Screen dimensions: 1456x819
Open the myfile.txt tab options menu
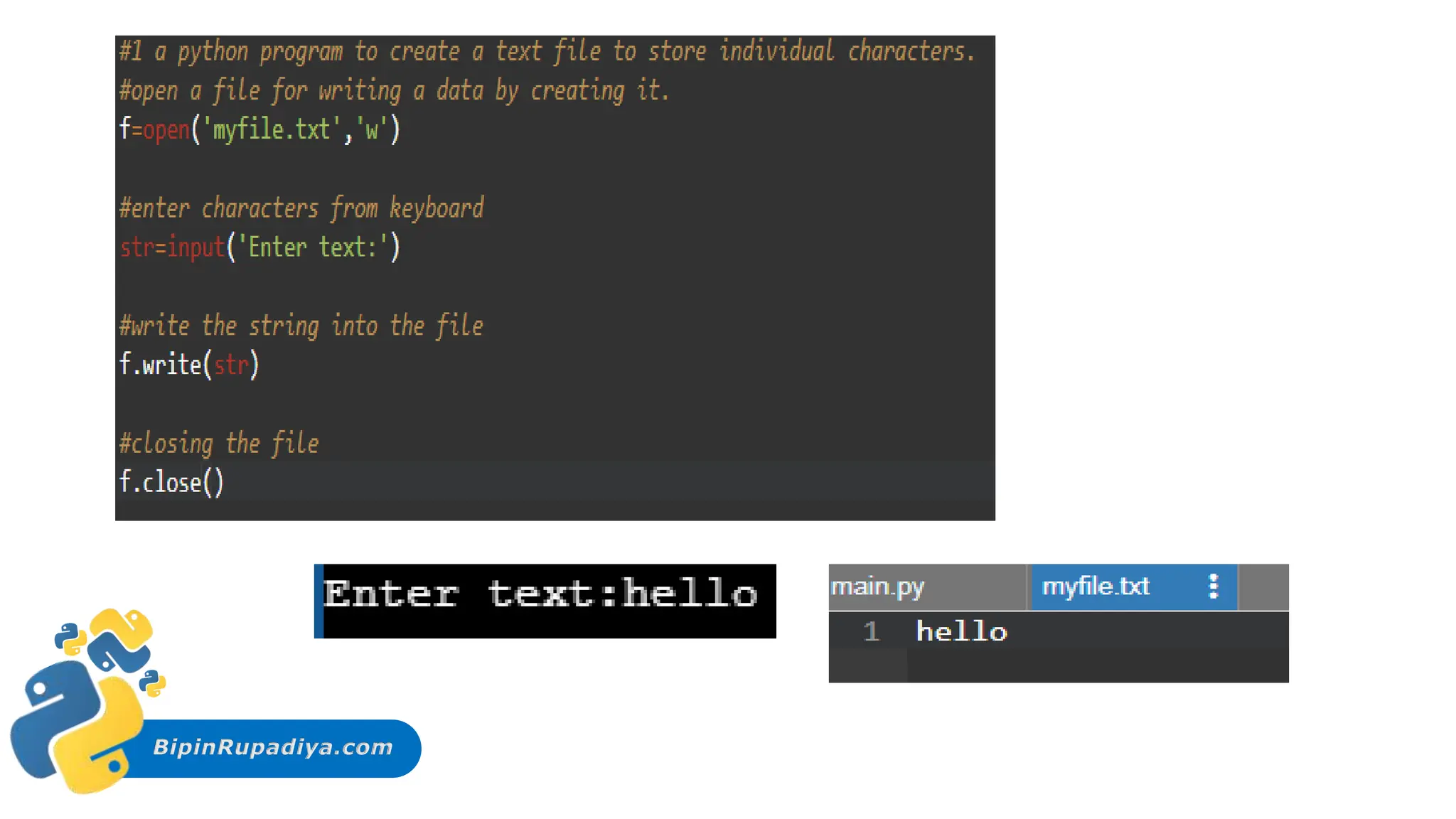pyautogui.click(x=1213, y=587)
